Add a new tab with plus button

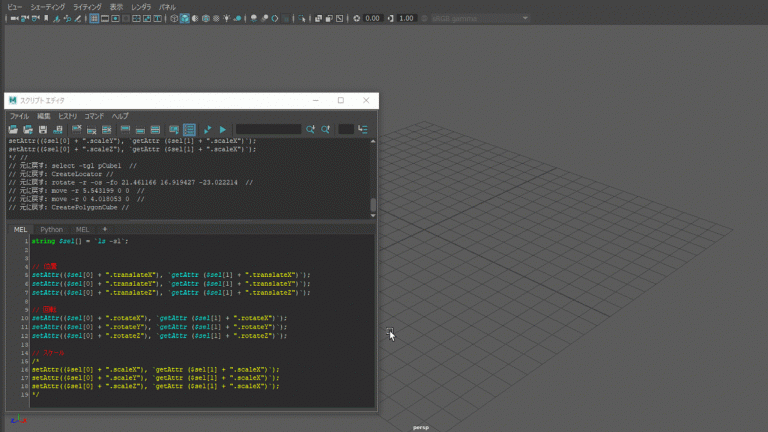tap(104, 229)
